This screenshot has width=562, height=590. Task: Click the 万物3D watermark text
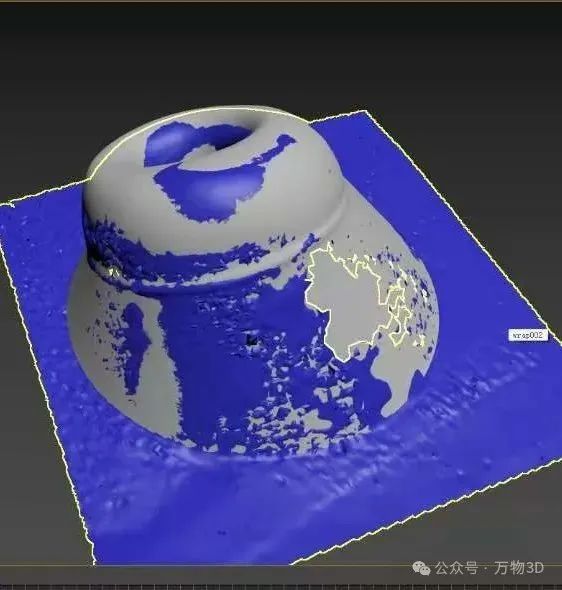coord(519,567)
